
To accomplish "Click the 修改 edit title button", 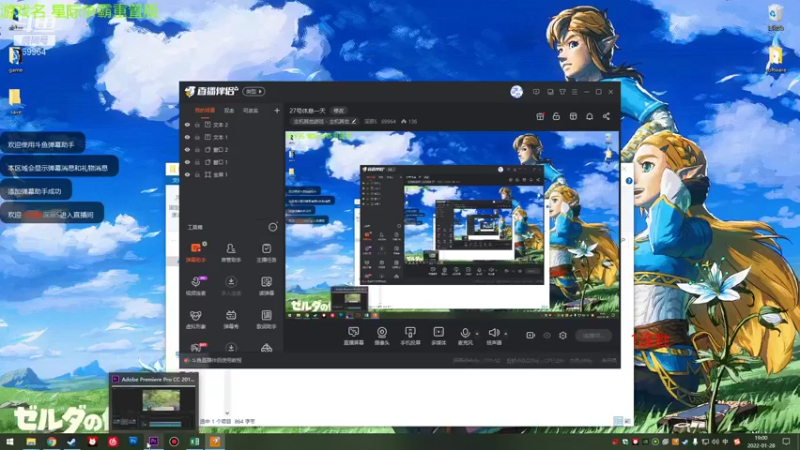I will 339,110.
